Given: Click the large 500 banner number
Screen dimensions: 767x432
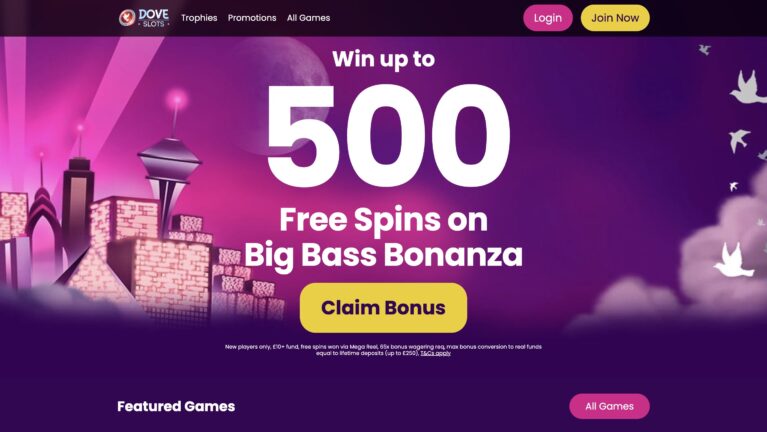Looking at the screenshot, I should 388,136.
